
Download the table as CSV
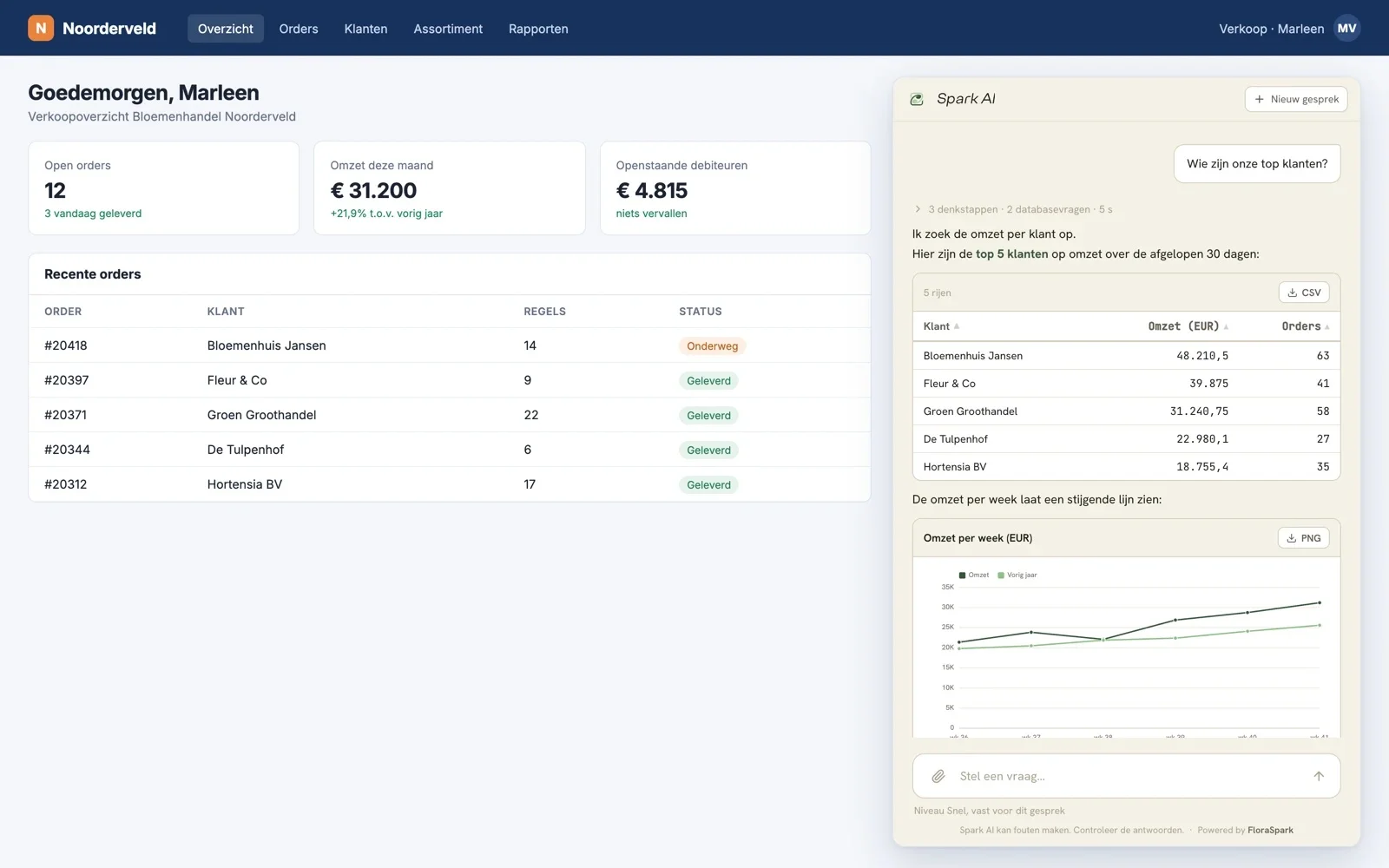coord(1304,293)
